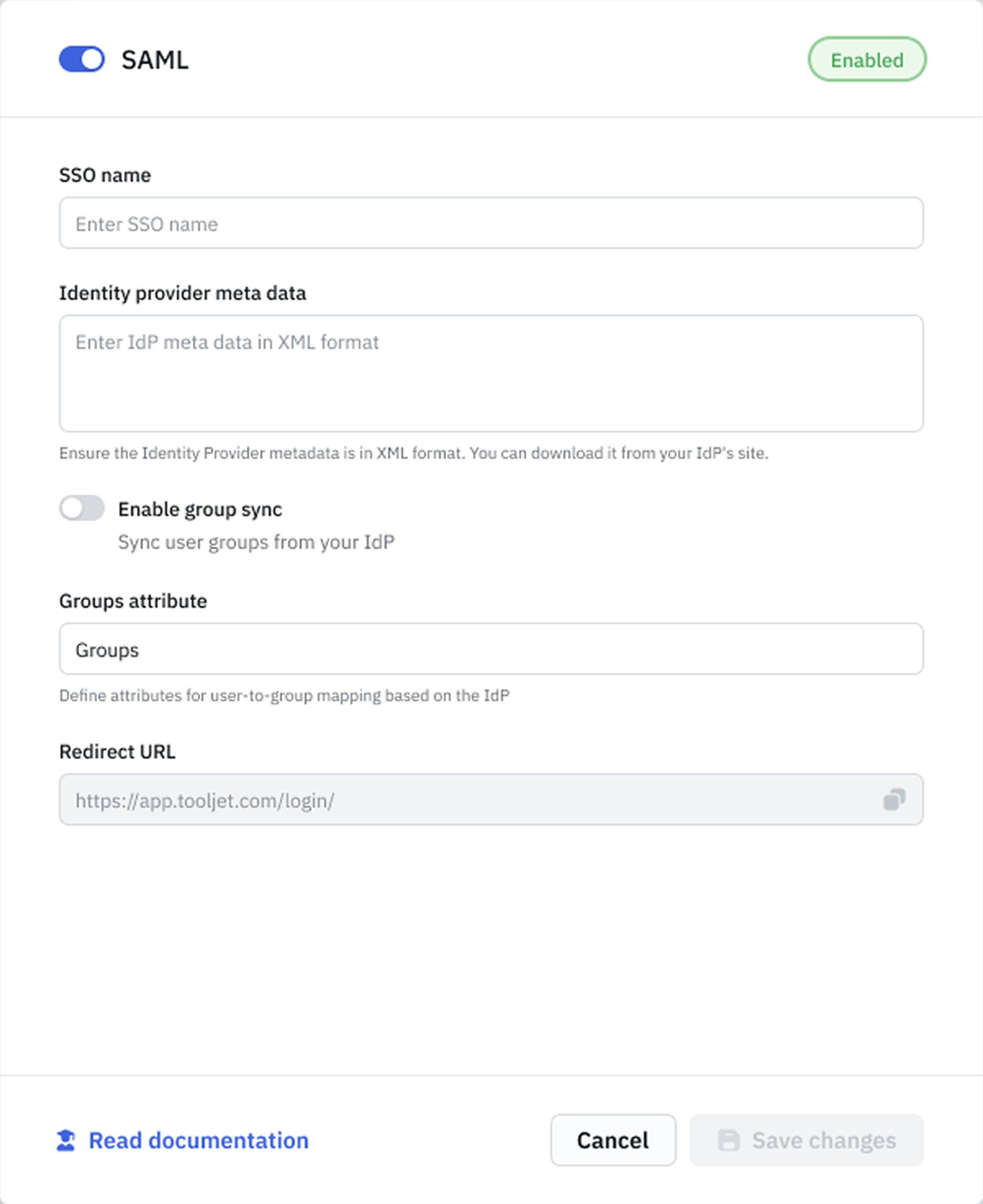Click the IdP meta data XML textarea
The width and height of the screenshot is (983, 1204).
pyautogui.click(x=491, y=373)
